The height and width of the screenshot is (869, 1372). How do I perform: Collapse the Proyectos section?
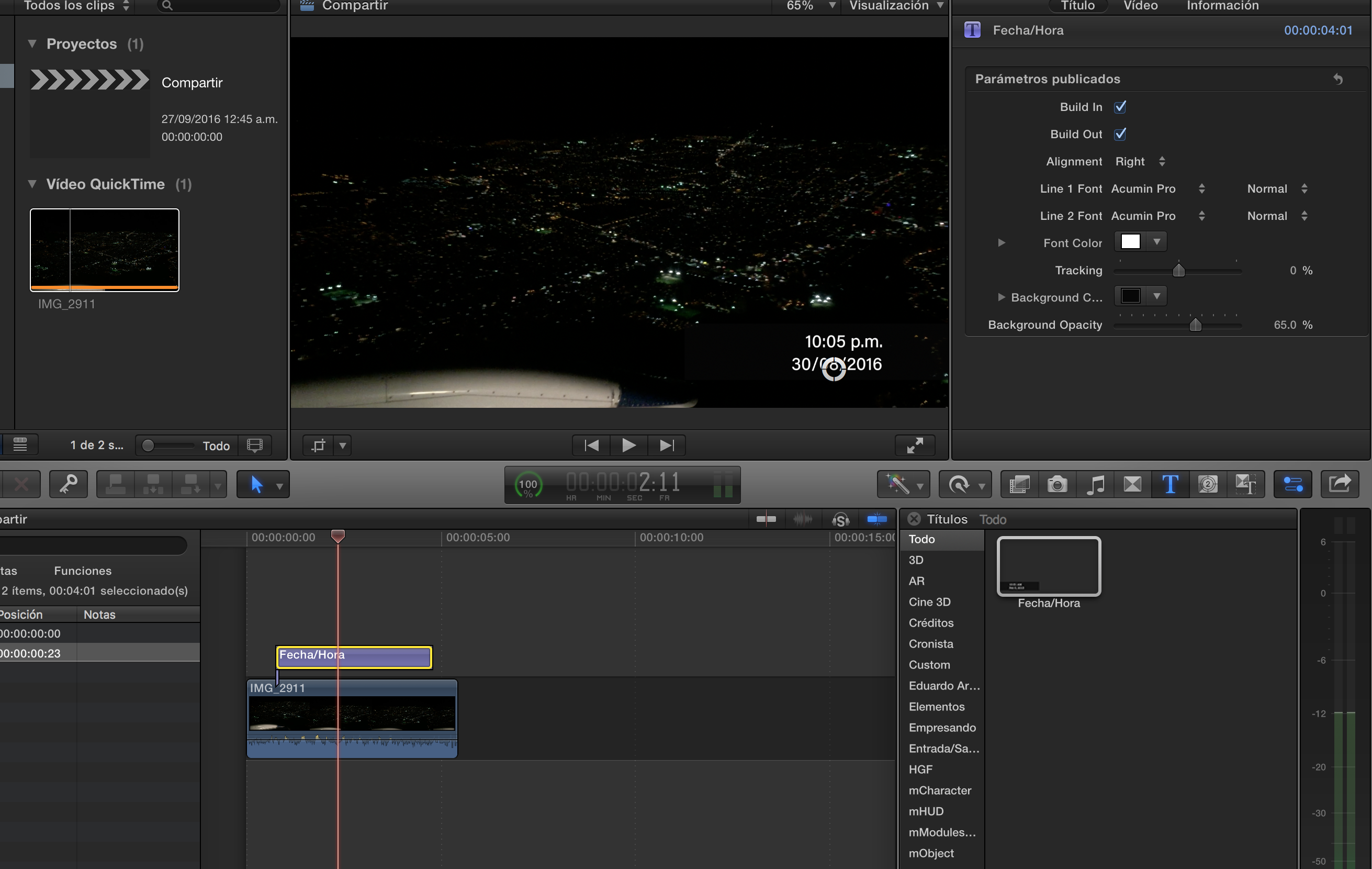32,44
